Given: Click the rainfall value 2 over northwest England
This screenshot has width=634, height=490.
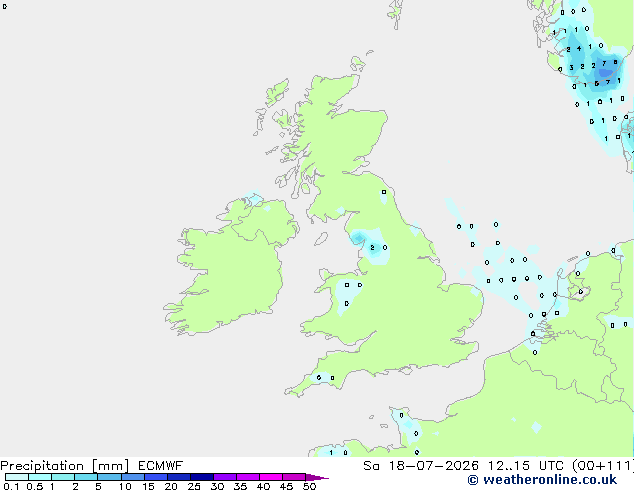Looking at the screenshot, I should [372, 247].
